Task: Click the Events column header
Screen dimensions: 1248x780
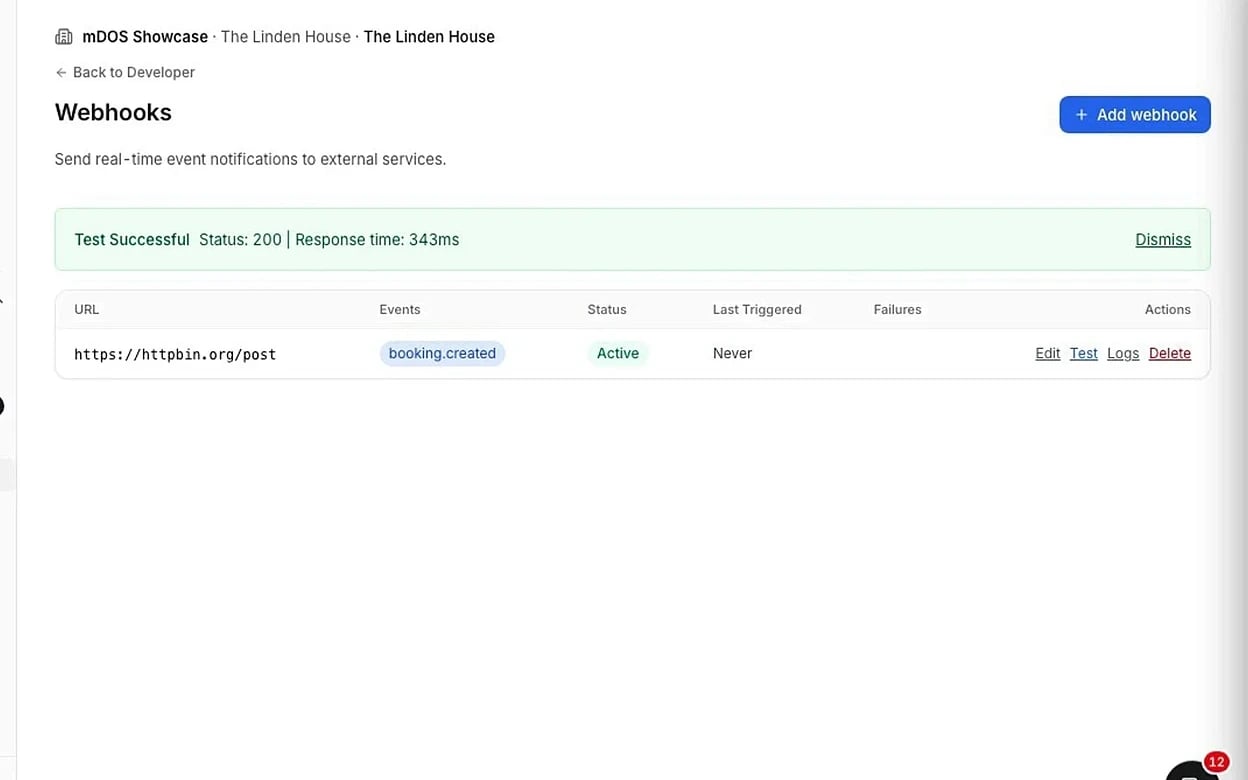Action: 400,310
